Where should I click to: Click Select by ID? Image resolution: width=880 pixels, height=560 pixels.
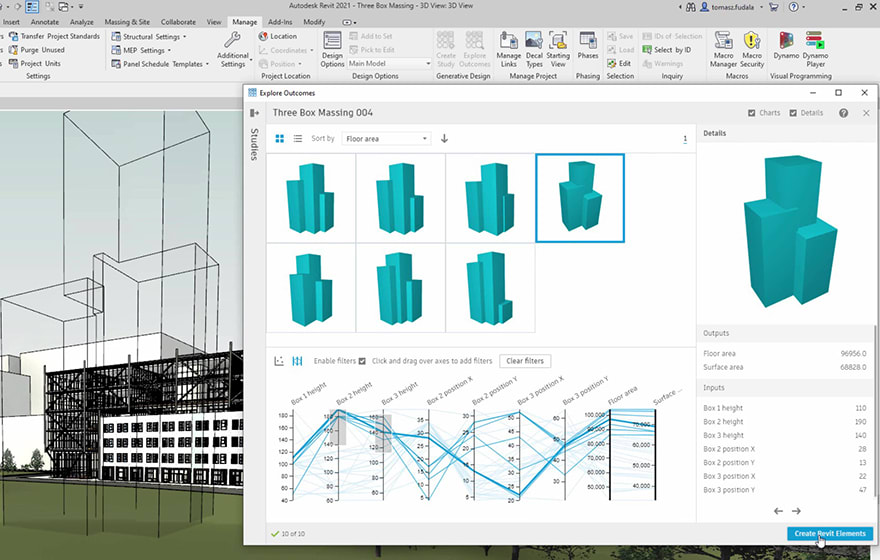point(667,50)
